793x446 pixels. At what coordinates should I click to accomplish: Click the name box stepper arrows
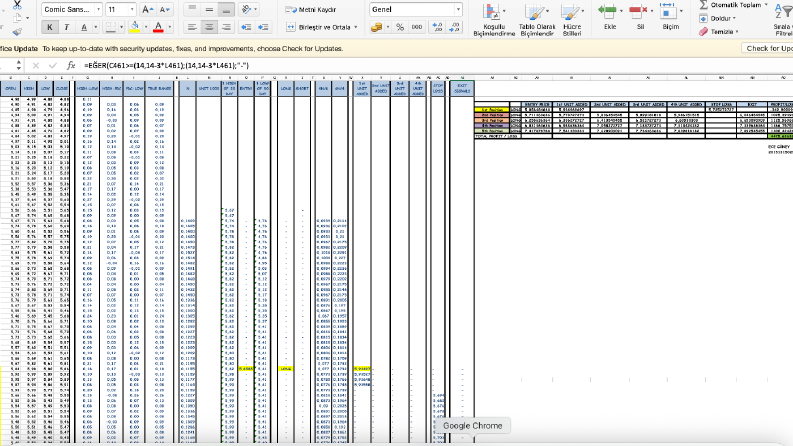tap(19, 65)
